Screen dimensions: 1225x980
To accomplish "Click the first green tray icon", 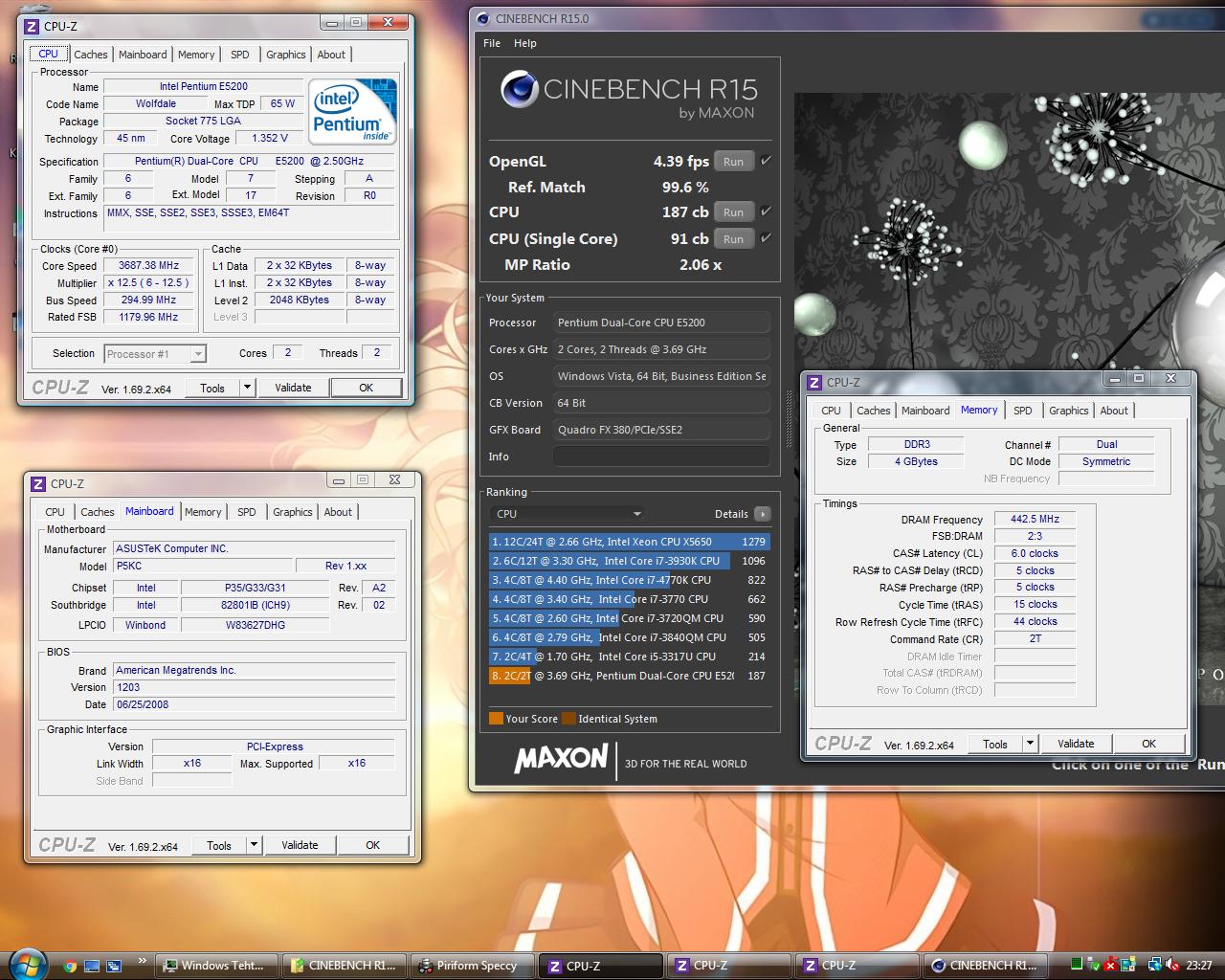I will tap(1077, 965).
